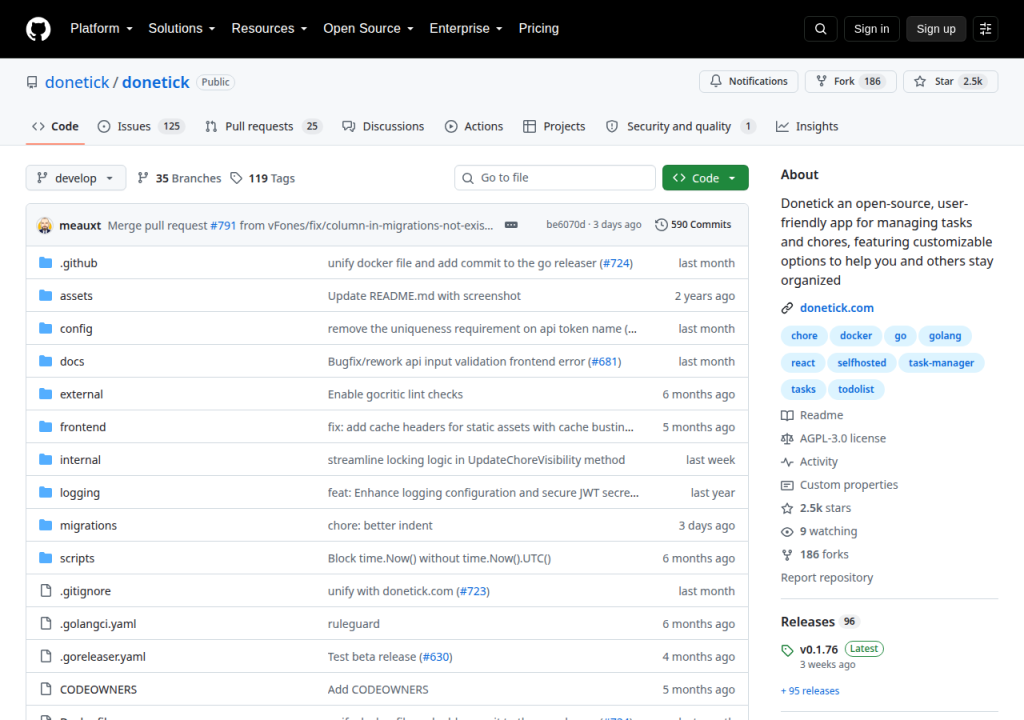Click meauxt's avatar image
The width and height of the screenshot is (1024, 720).
[44, 225]
